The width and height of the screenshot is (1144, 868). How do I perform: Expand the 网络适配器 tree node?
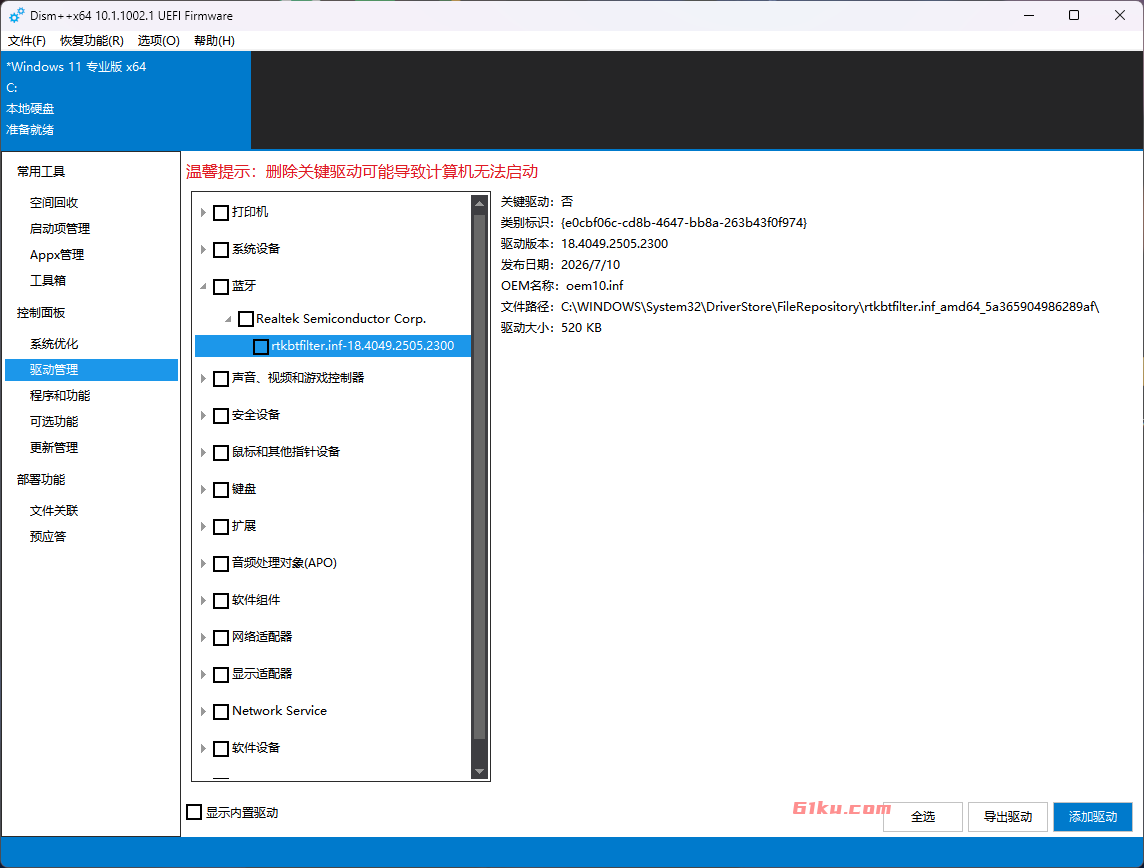point(204,638)
